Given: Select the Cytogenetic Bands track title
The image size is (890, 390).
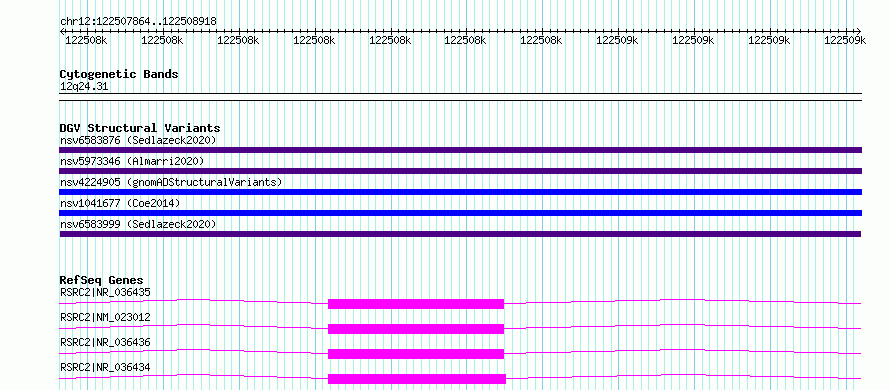Looking at the screenshot, I should [x=119, y=74].
